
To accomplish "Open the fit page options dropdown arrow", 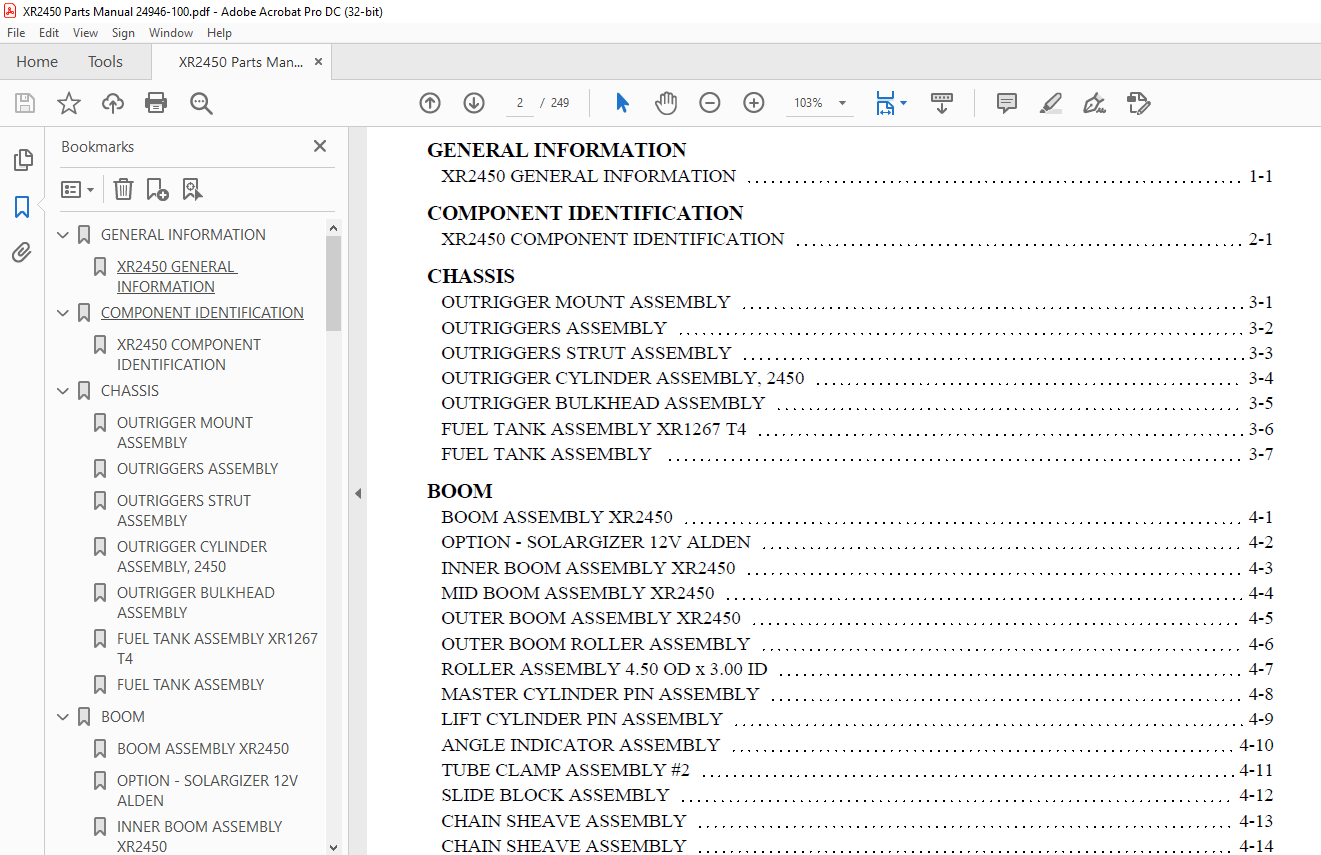I will (904, 103).
